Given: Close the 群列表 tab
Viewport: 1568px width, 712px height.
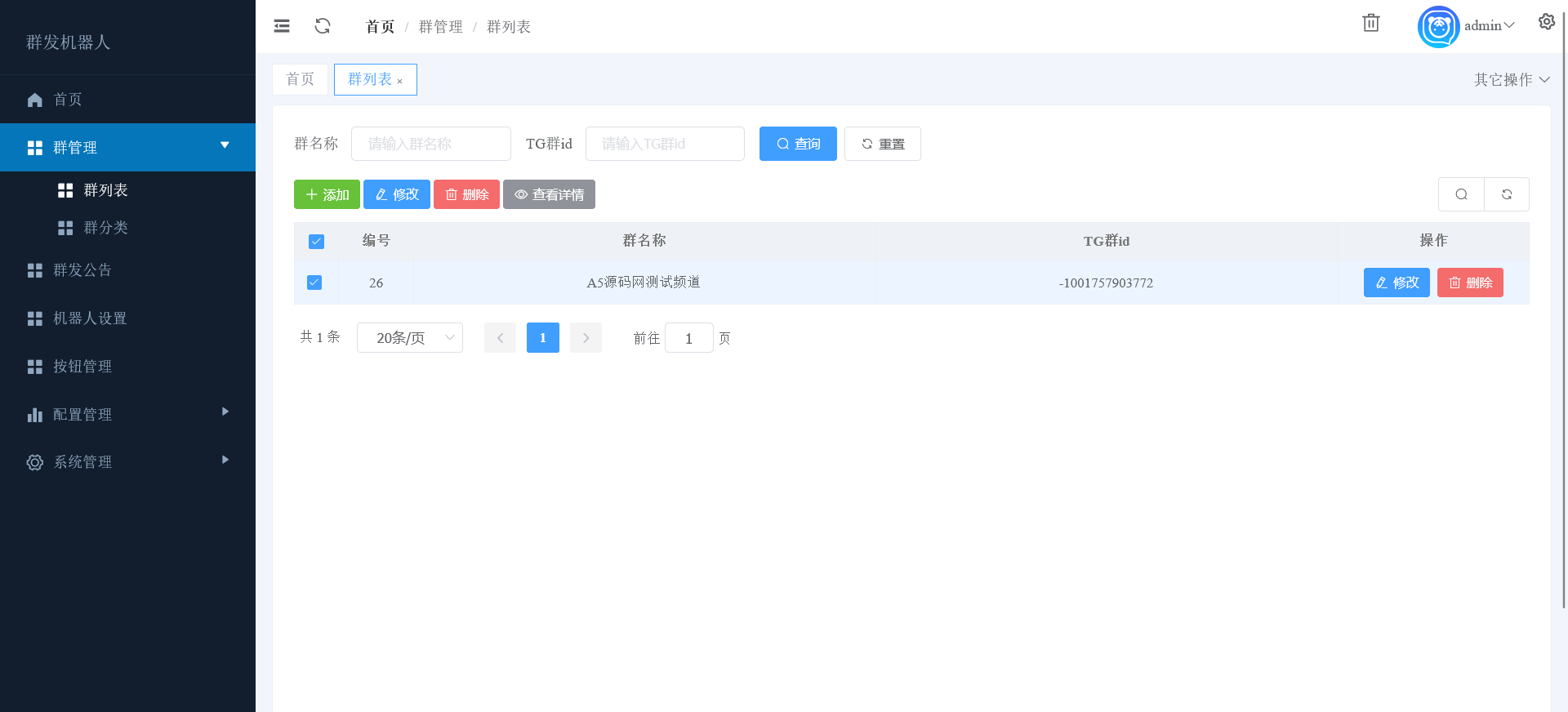Looking at the screenshot, I should pos(400,81).
